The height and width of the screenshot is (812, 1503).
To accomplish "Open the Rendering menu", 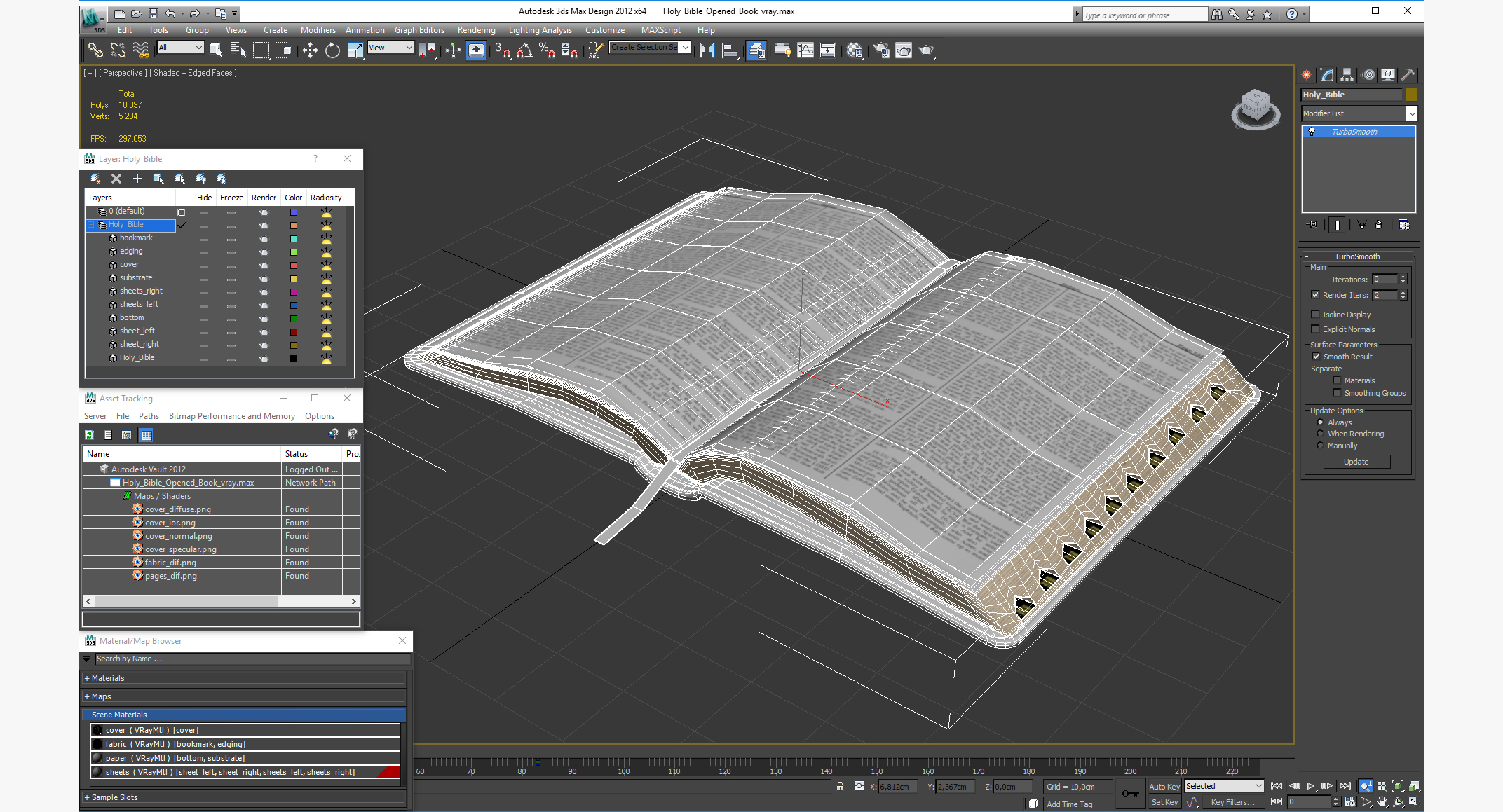I will (476, 30).
